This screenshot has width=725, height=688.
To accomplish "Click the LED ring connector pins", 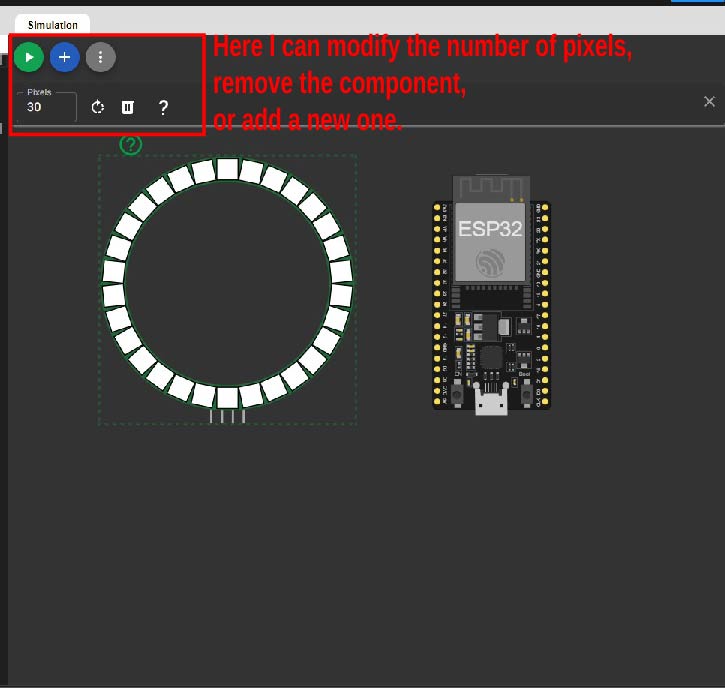I will [x=227, y=416].
